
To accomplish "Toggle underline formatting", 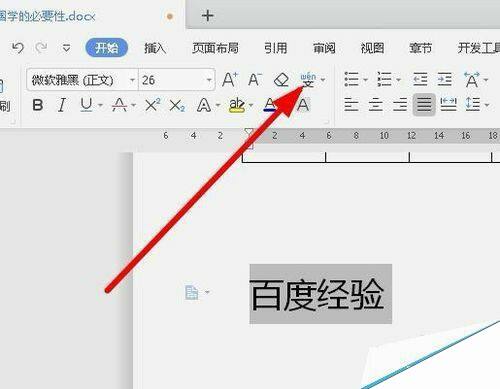I will (86, 105).
